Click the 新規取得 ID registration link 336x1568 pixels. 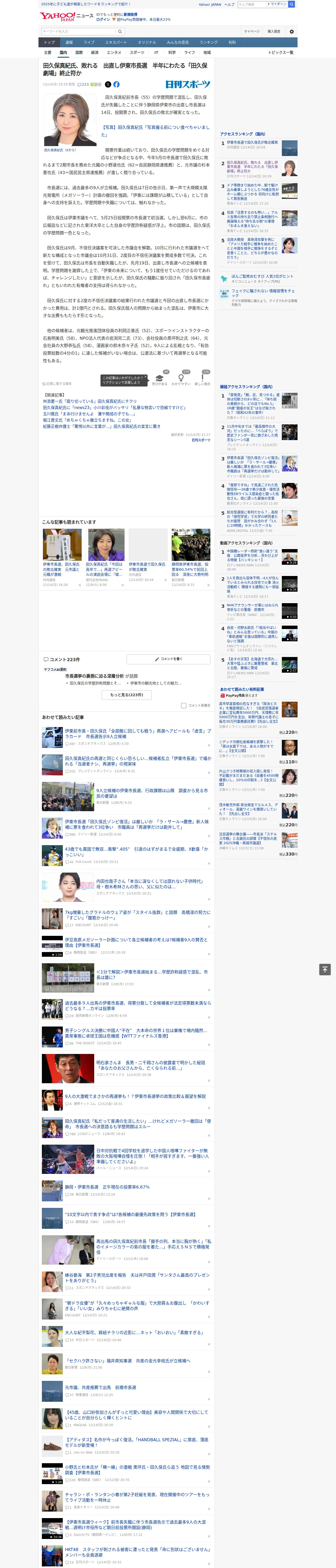click(x=131, y=15)
